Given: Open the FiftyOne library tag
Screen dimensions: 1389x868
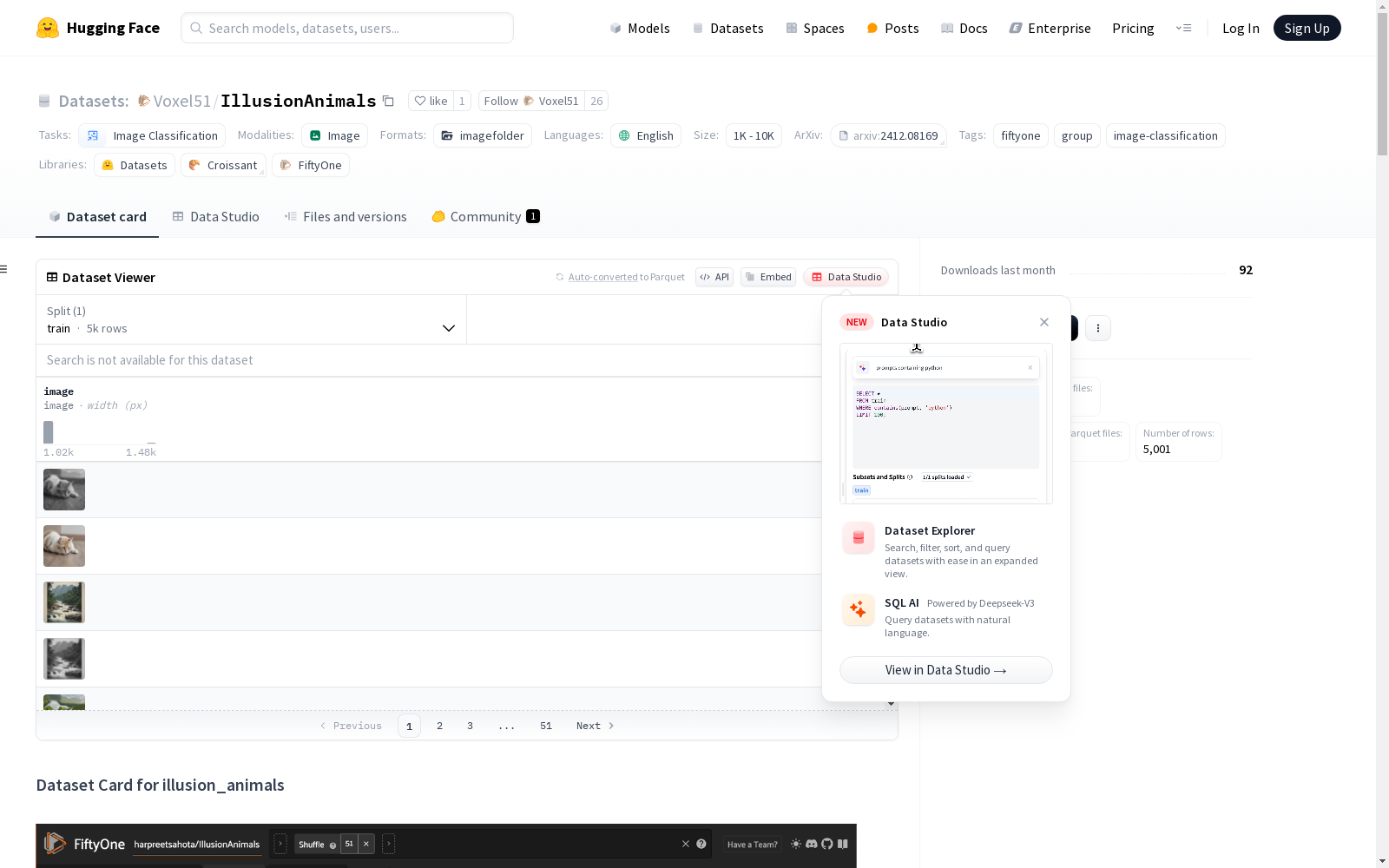Looking at the screenshot, I should point(311,165).
